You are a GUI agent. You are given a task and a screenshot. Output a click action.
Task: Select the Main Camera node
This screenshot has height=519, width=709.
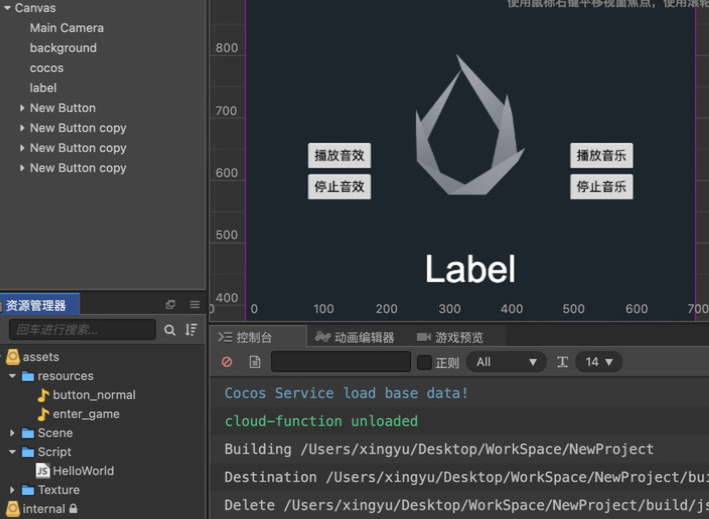(x=66, y=28)
